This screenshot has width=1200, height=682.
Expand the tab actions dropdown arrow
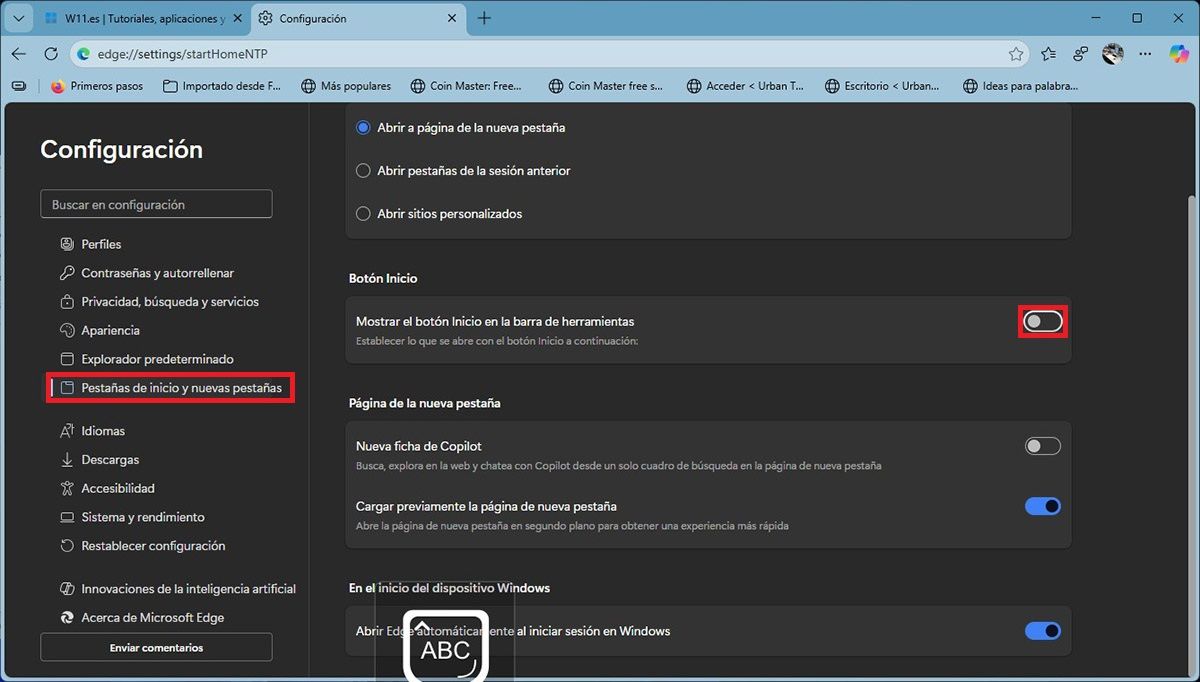18,18
